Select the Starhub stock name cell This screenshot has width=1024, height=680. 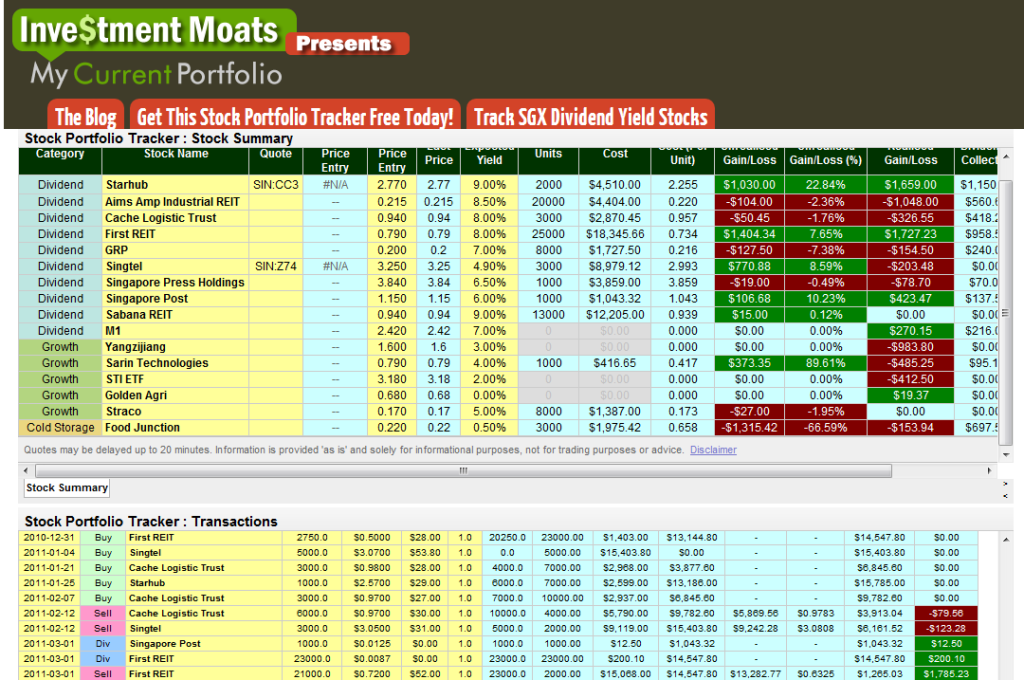coord(127,185)
